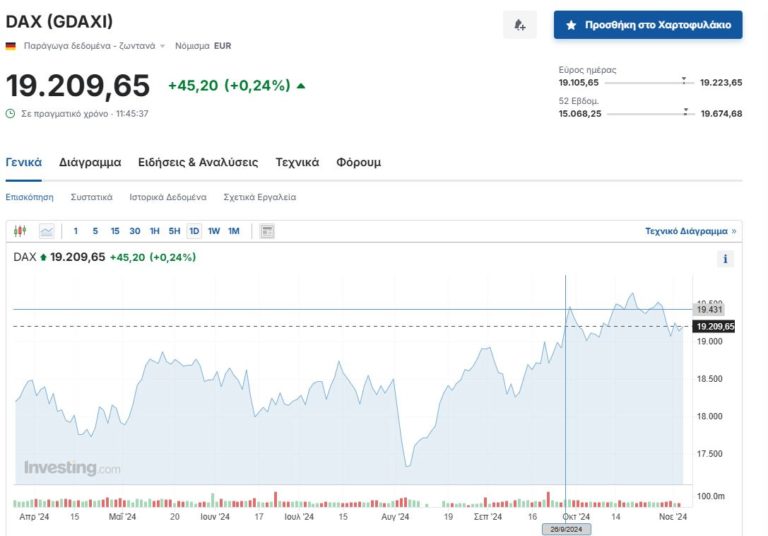The image size is (768, 536).
Task: Switch to 'Ειδήσεις & Αναλύσεις' tab
Action: 198,162
